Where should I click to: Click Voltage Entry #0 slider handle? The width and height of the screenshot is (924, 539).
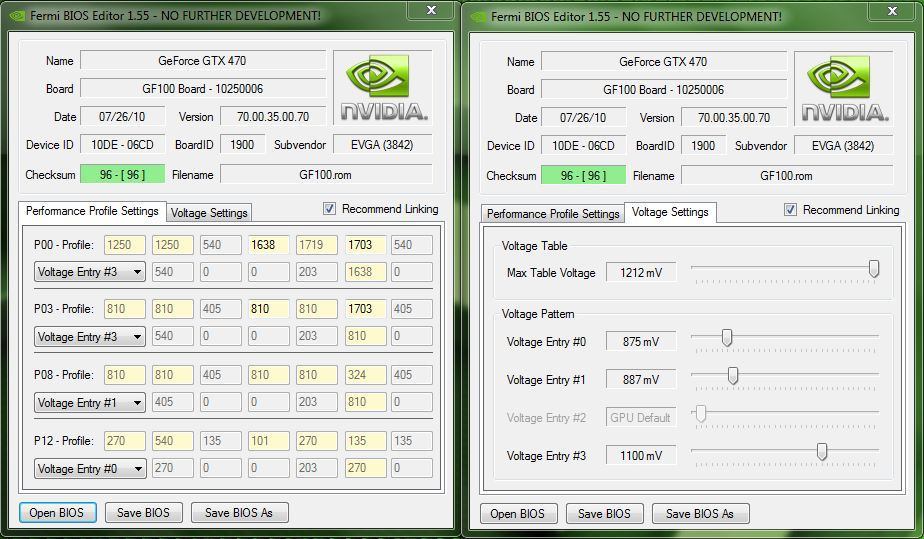coord(727,338)
